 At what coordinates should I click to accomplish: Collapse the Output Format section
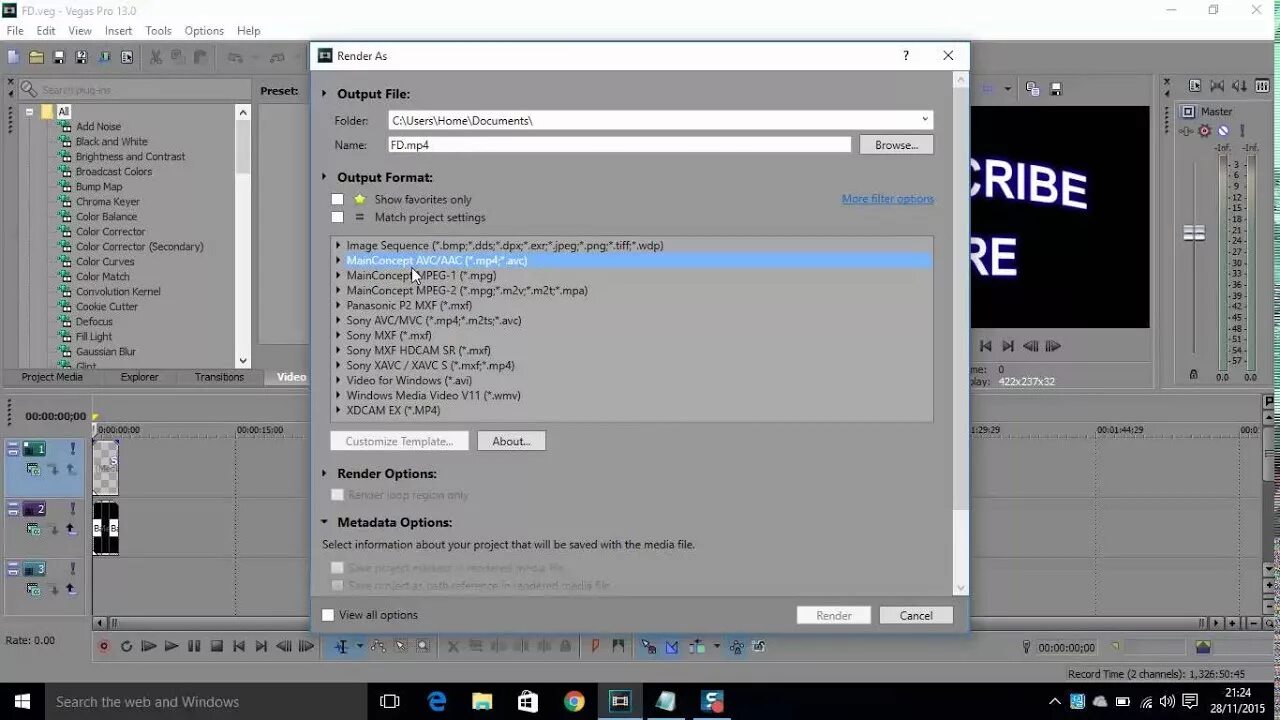coord(324,177)
